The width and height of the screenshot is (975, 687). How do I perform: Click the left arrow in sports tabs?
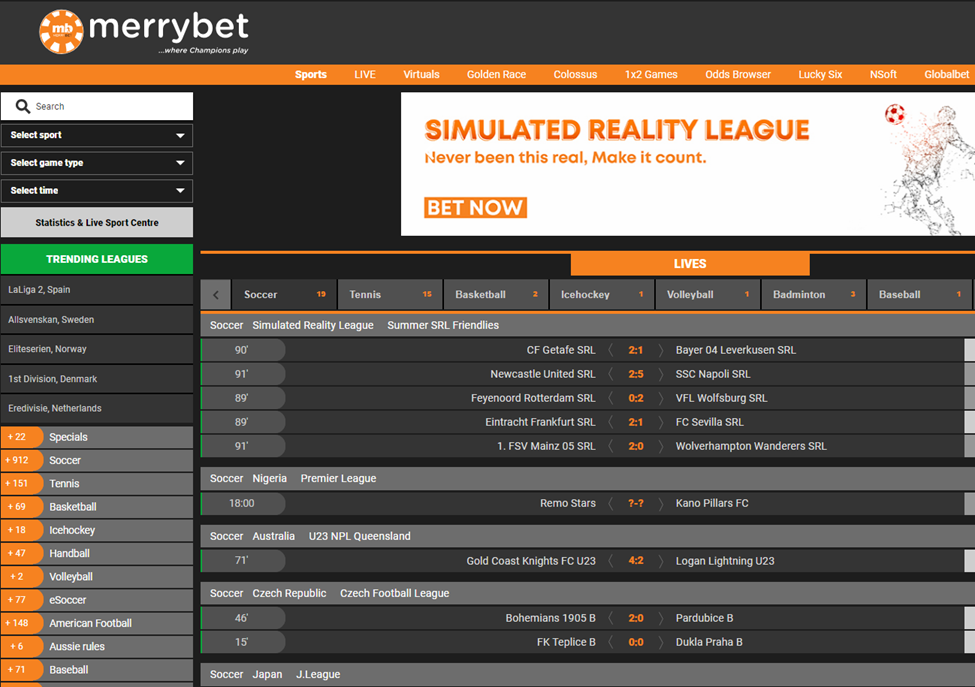(x=215, y=295)
